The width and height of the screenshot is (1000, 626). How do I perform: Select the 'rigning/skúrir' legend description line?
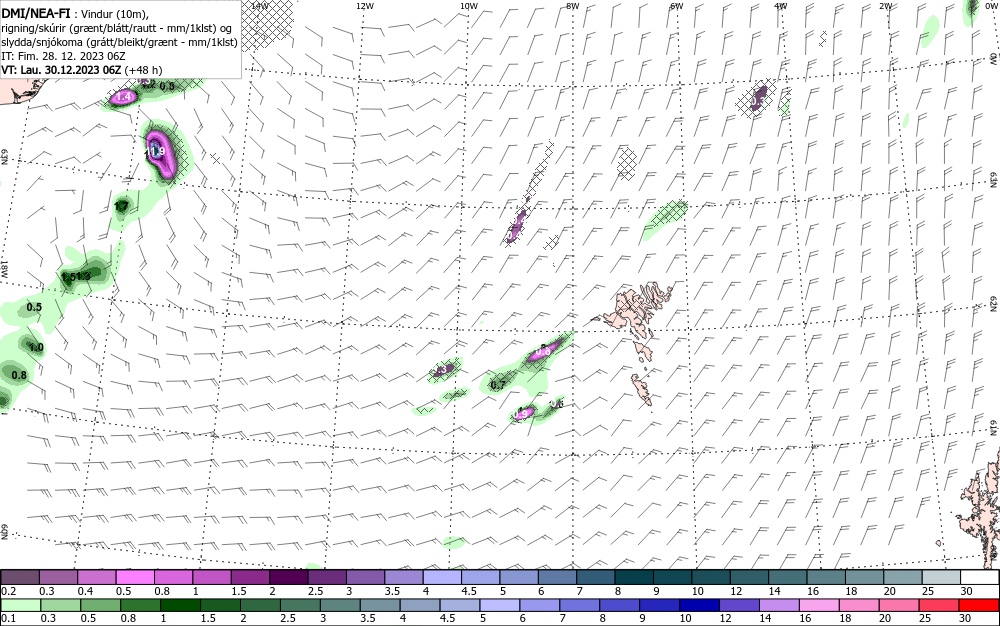[117, 29]
